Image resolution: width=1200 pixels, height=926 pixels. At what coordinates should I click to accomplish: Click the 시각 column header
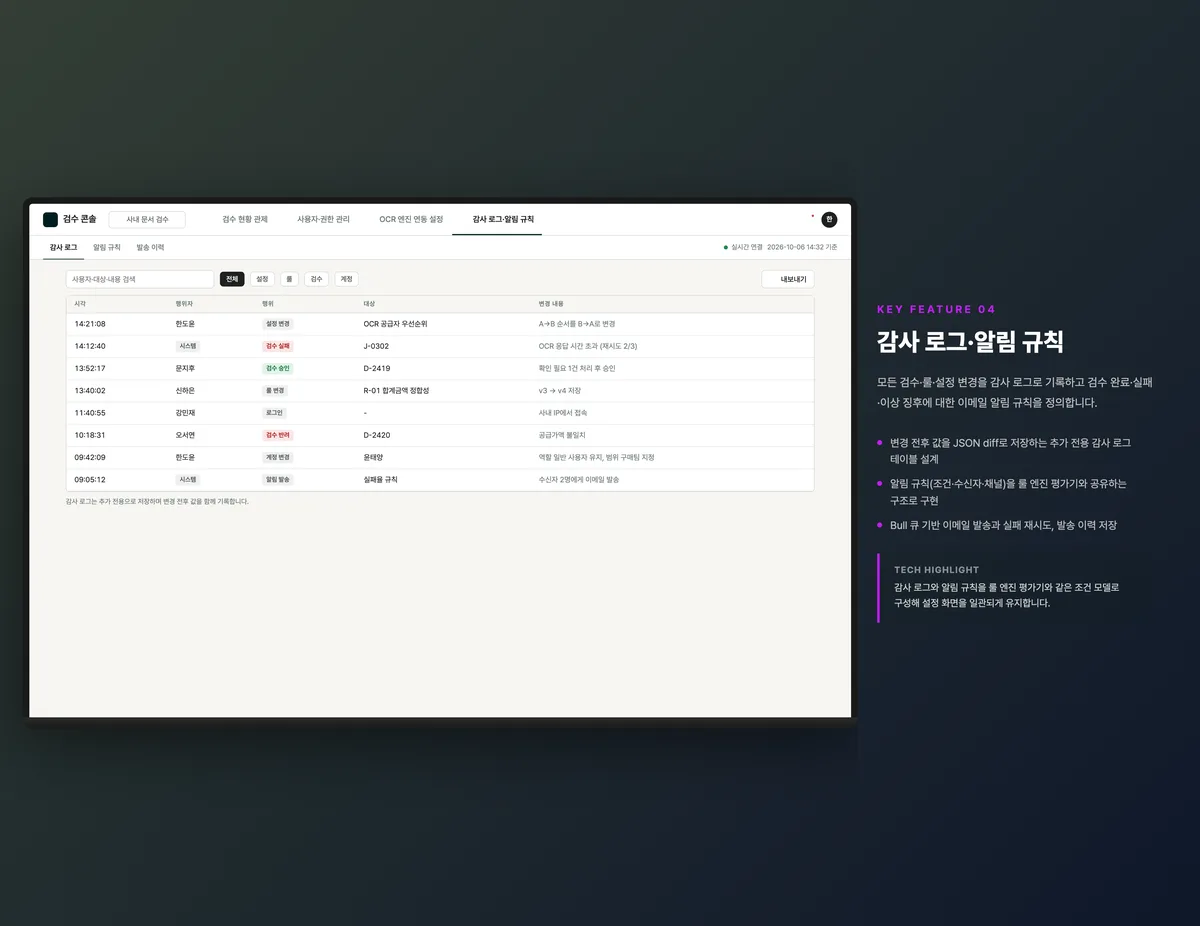[x=80, y=302]
